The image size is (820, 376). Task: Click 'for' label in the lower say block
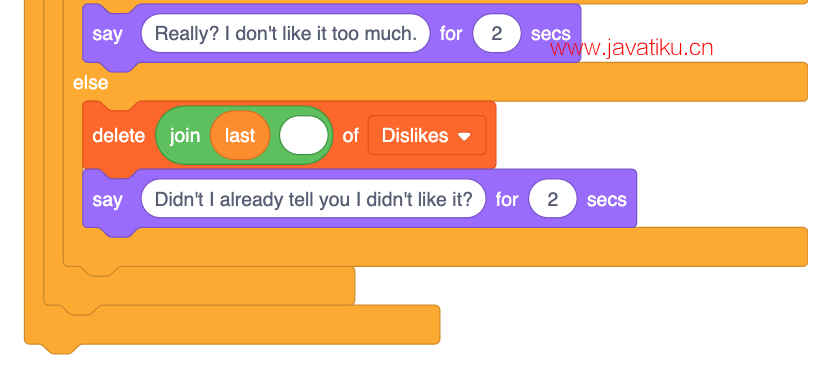tap(507, 199)
